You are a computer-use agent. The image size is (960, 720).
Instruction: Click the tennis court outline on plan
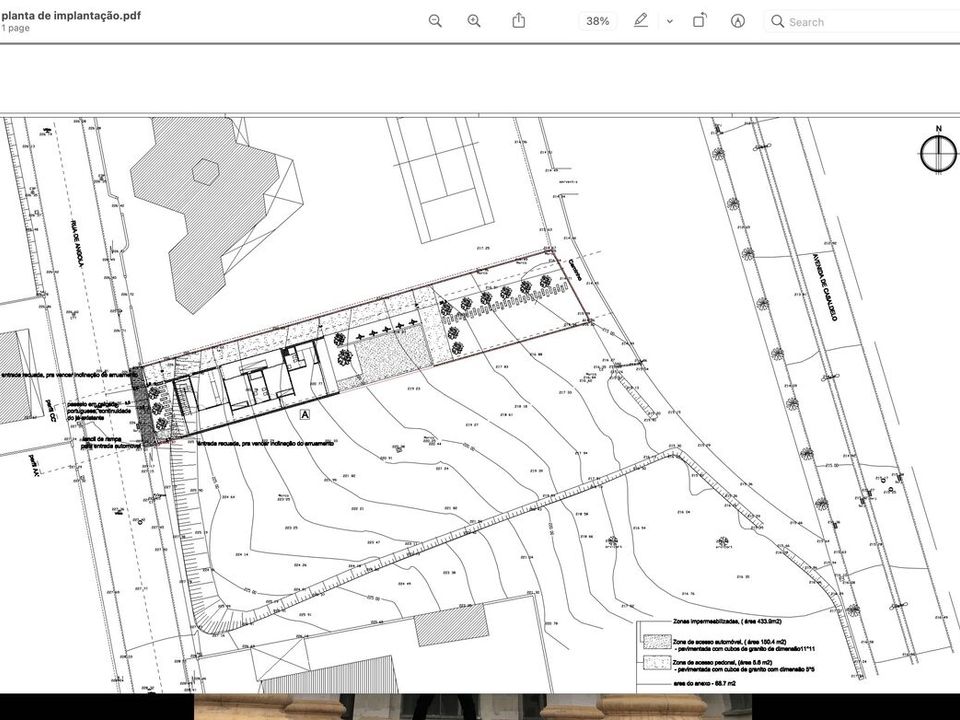point(440,179)
